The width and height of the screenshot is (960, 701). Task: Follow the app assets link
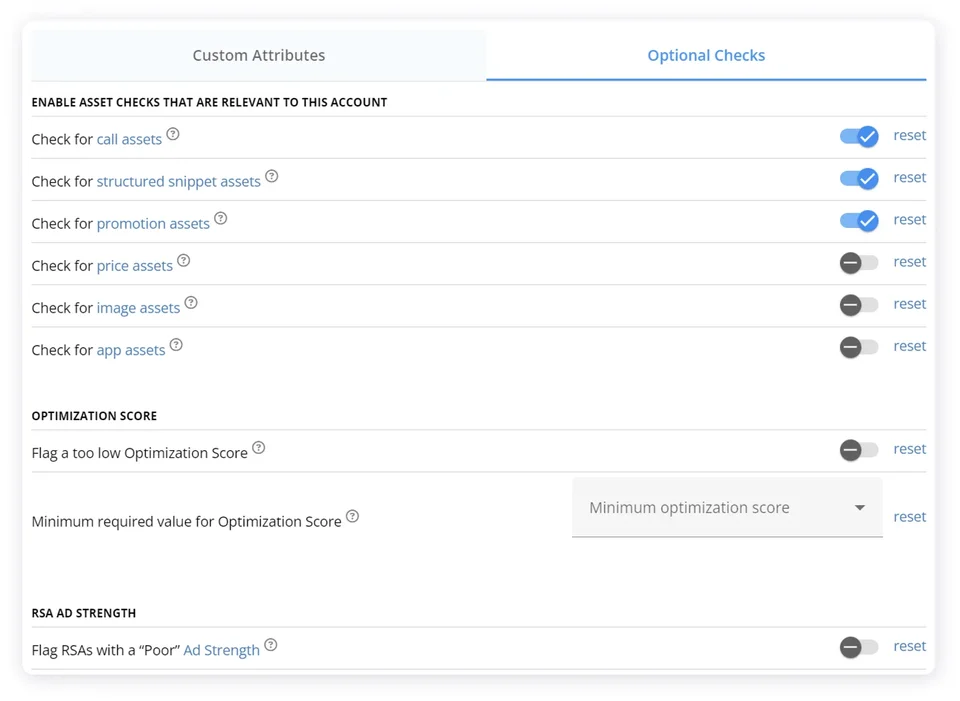tap(131, 350)
